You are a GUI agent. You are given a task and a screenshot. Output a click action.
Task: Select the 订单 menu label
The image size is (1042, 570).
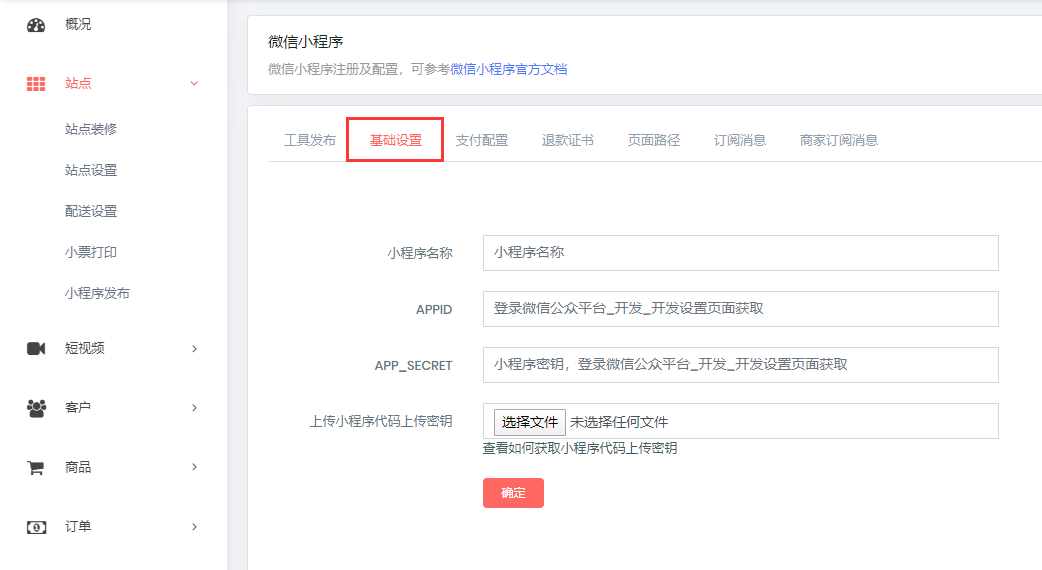(78, 527)
